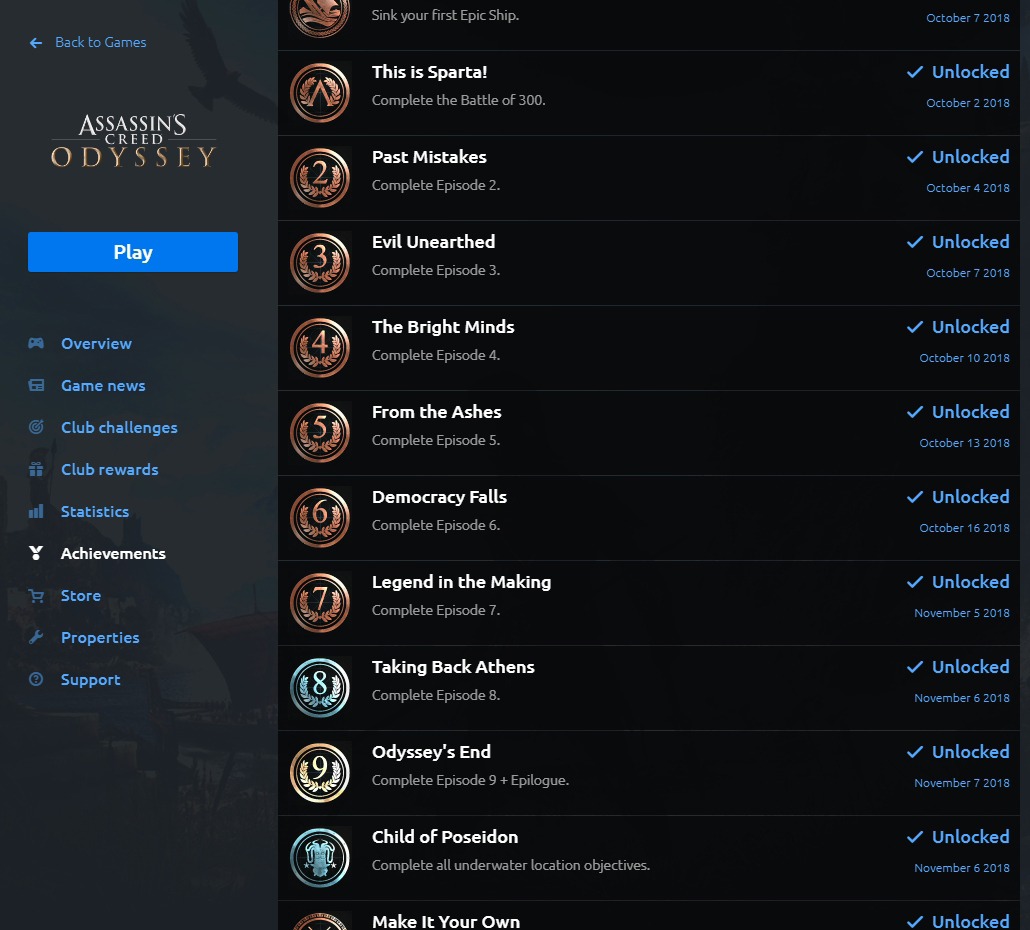The width and height of the screenshot is (1030, 930).
Task: Click the Past Mistakes episode 2 badge
Action: tap(320, 177)
